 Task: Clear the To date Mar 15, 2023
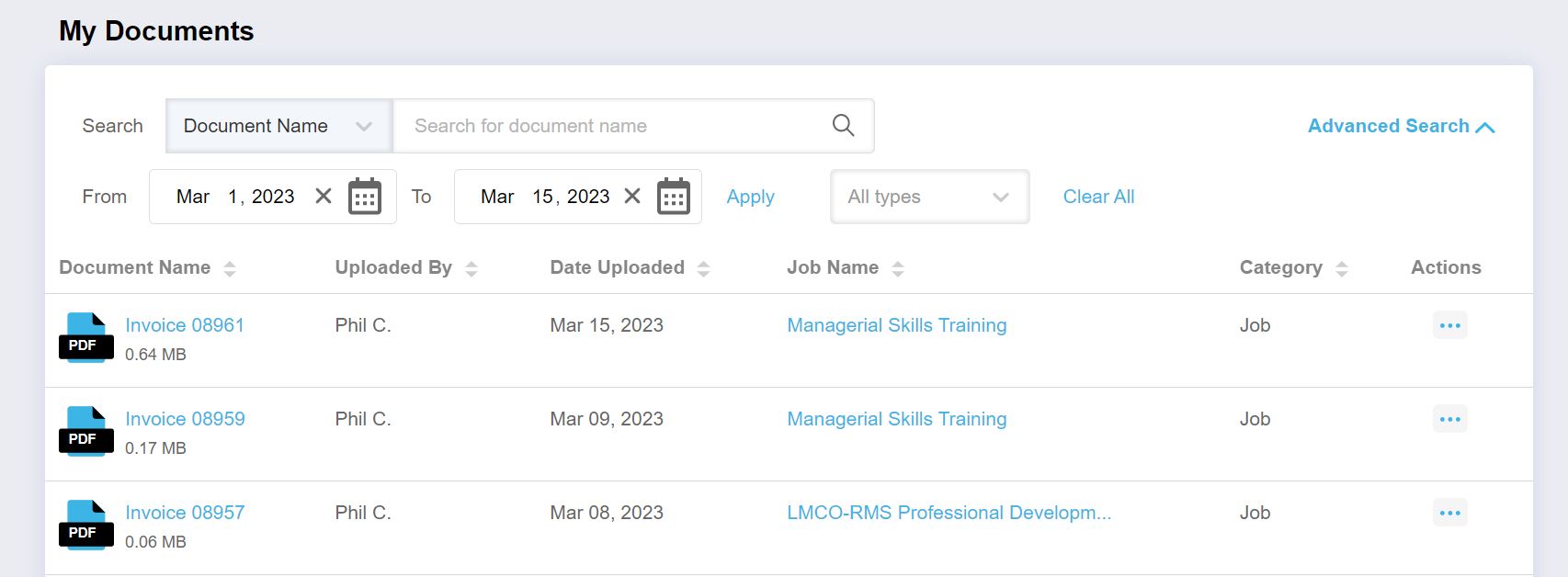click(x=632, y=197)
